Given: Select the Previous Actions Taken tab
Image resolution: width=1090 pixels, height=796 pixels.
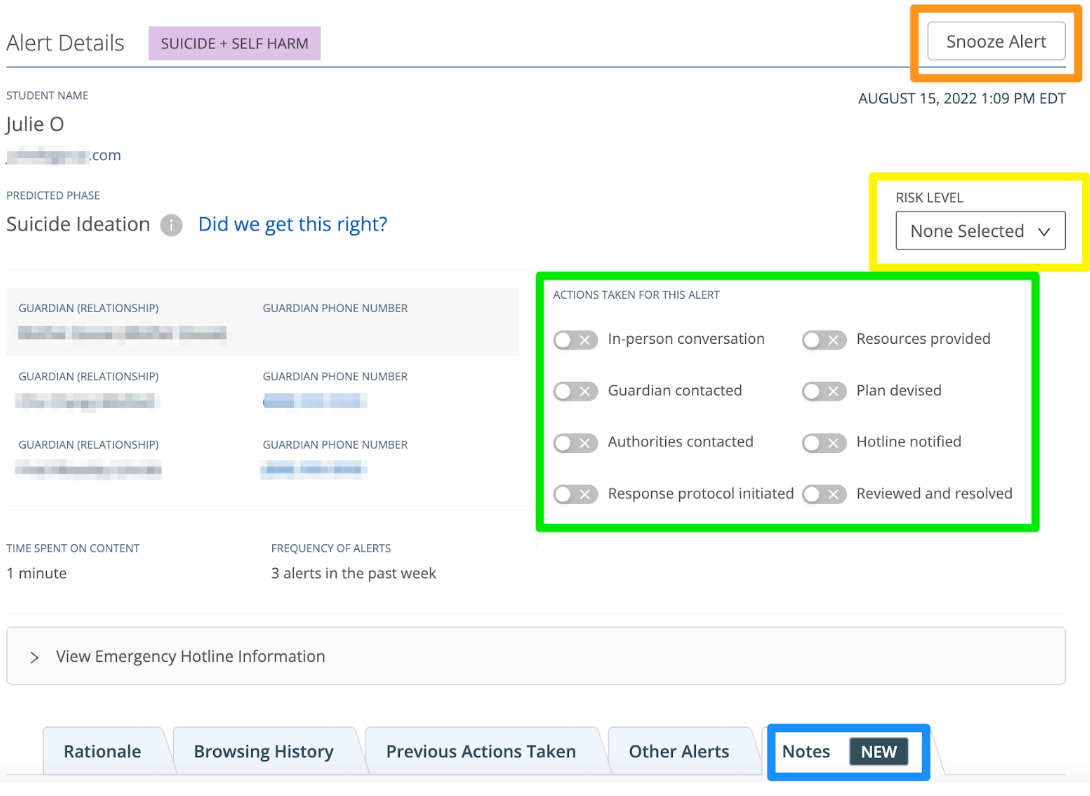Looking at the screenshot, I should click(480, 752).
